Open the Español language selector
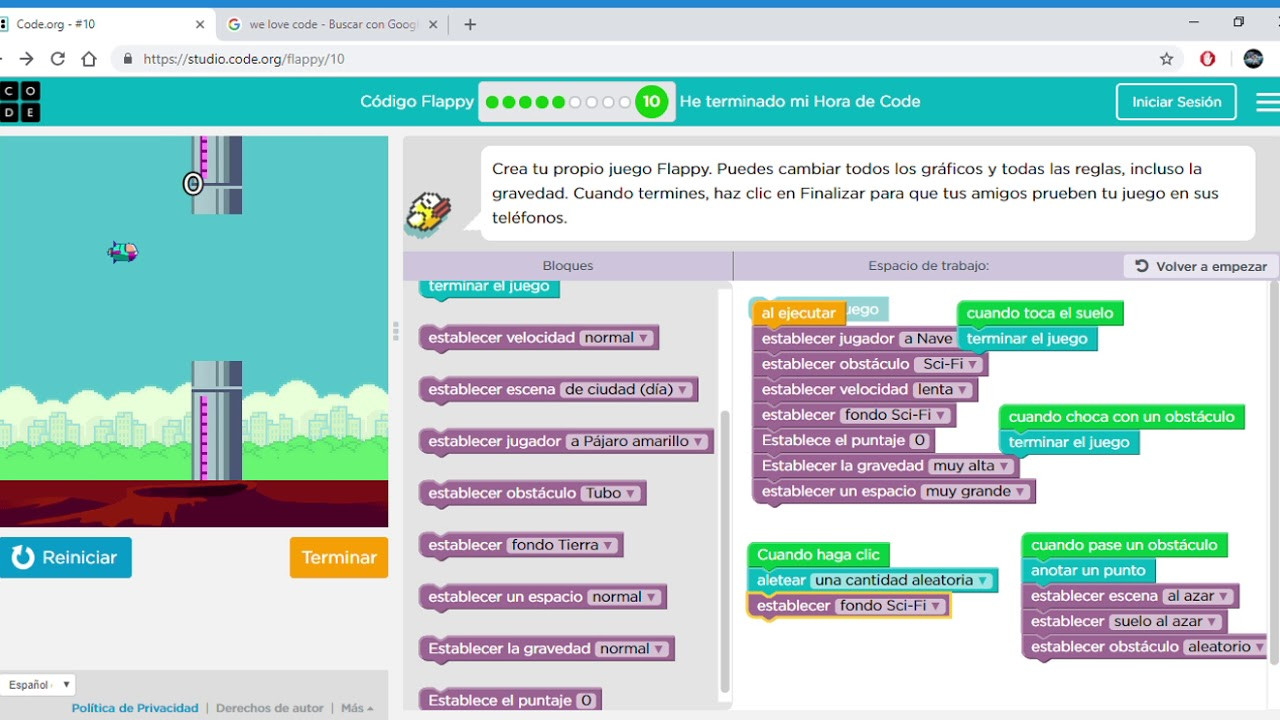 tap(37, 684)
